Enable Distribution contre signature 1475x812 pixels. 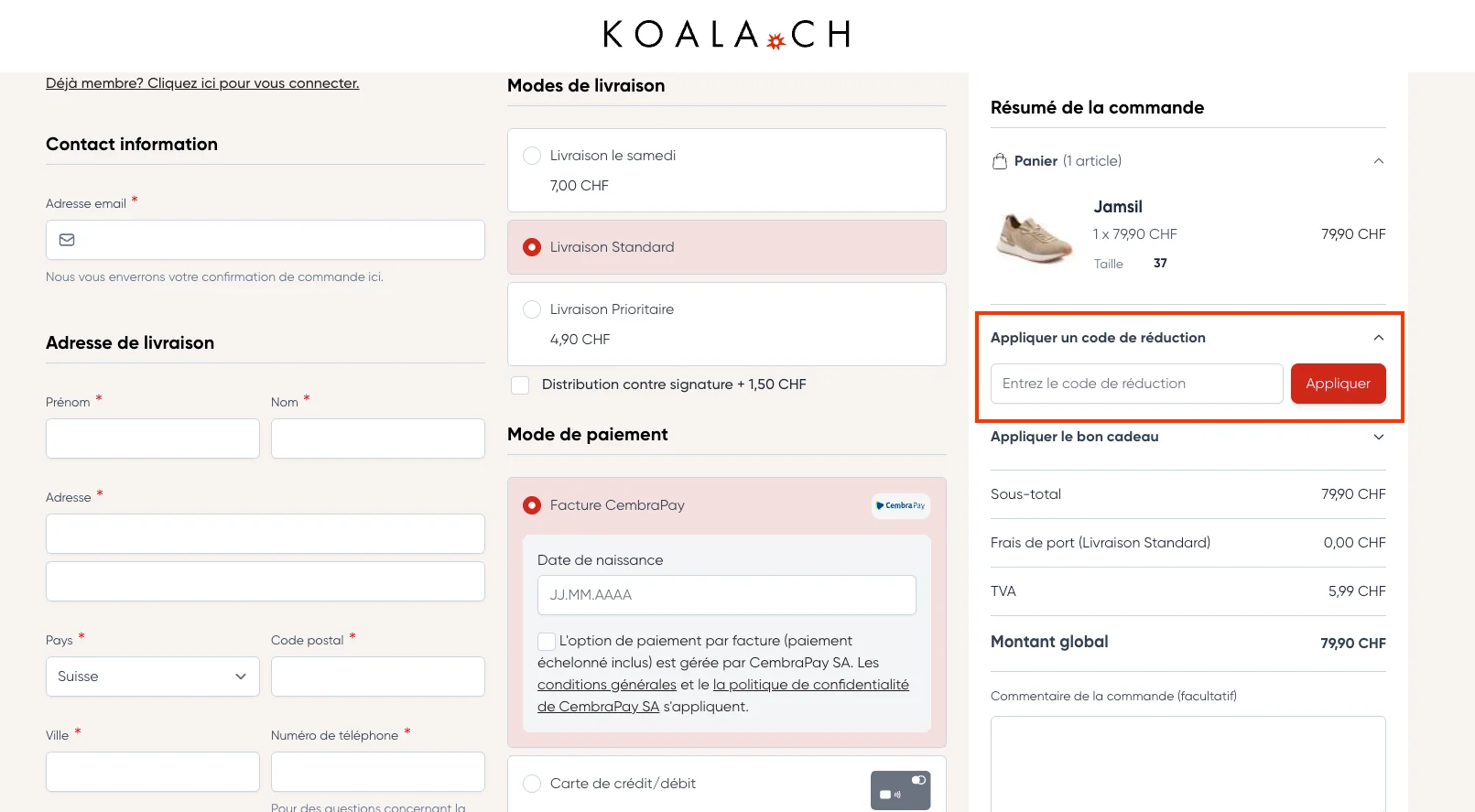coord(520,384)
